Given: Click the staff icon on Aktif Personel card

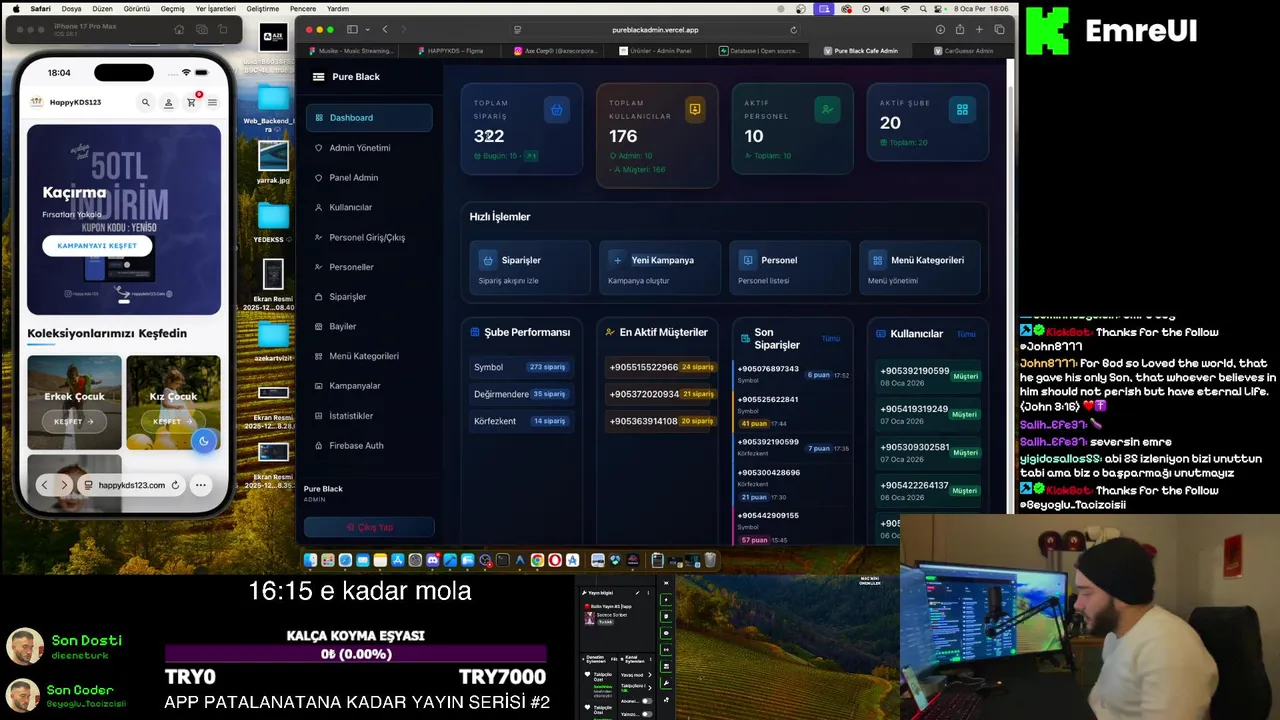Looking at the screenshot, I should pyautogui.click(x=827, y=110).
